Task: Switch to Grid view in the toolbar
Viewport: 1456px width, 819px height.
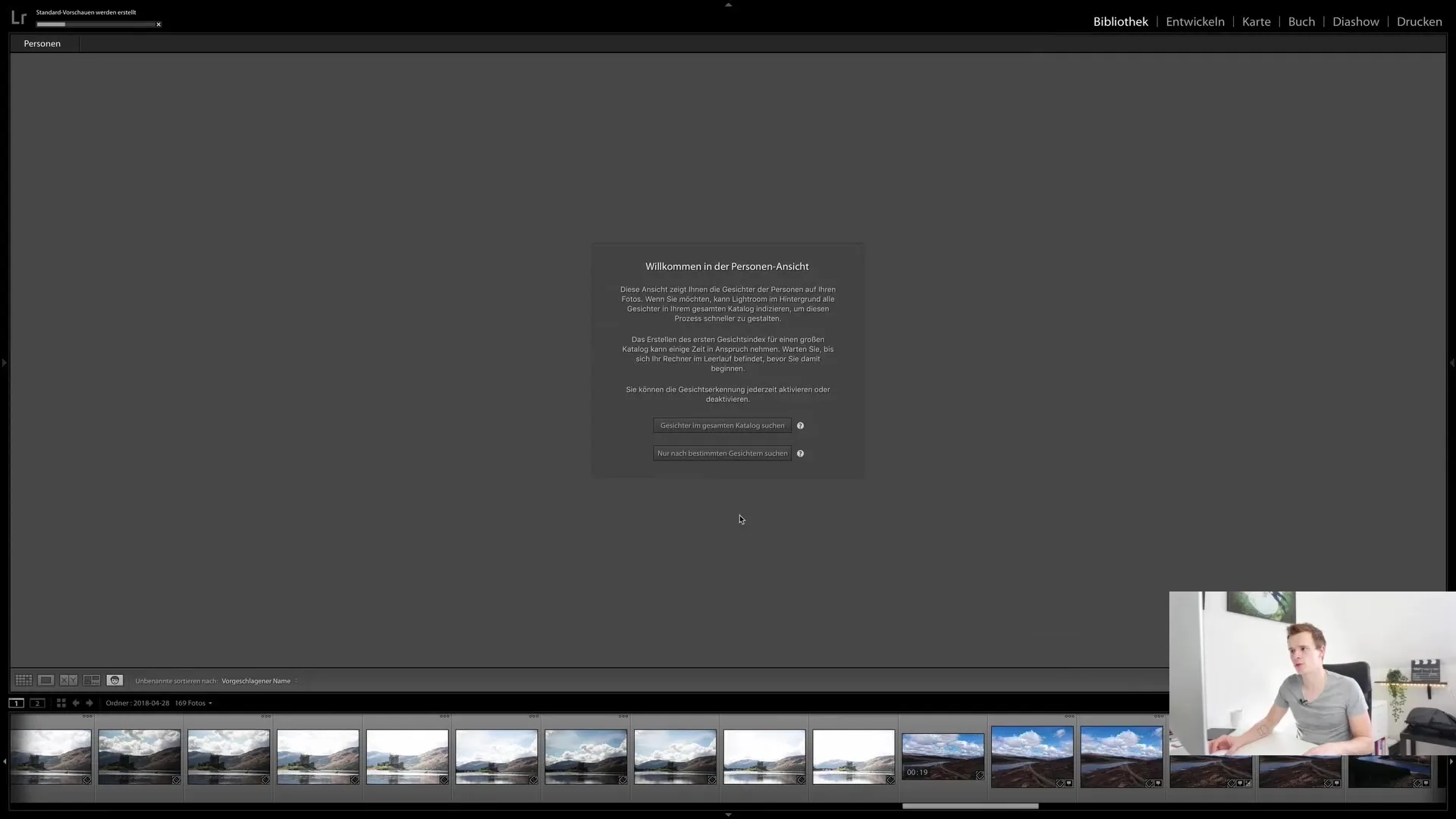Action: [x=24, y=680]
